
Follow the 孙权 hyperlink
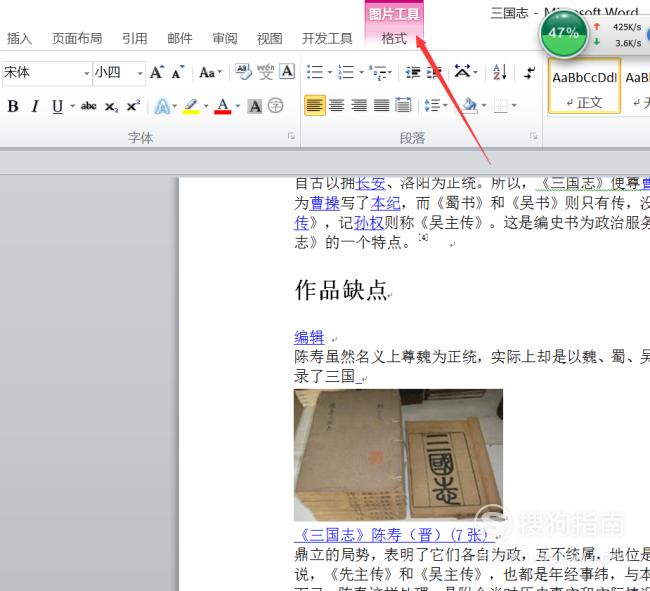coord(369,223)
